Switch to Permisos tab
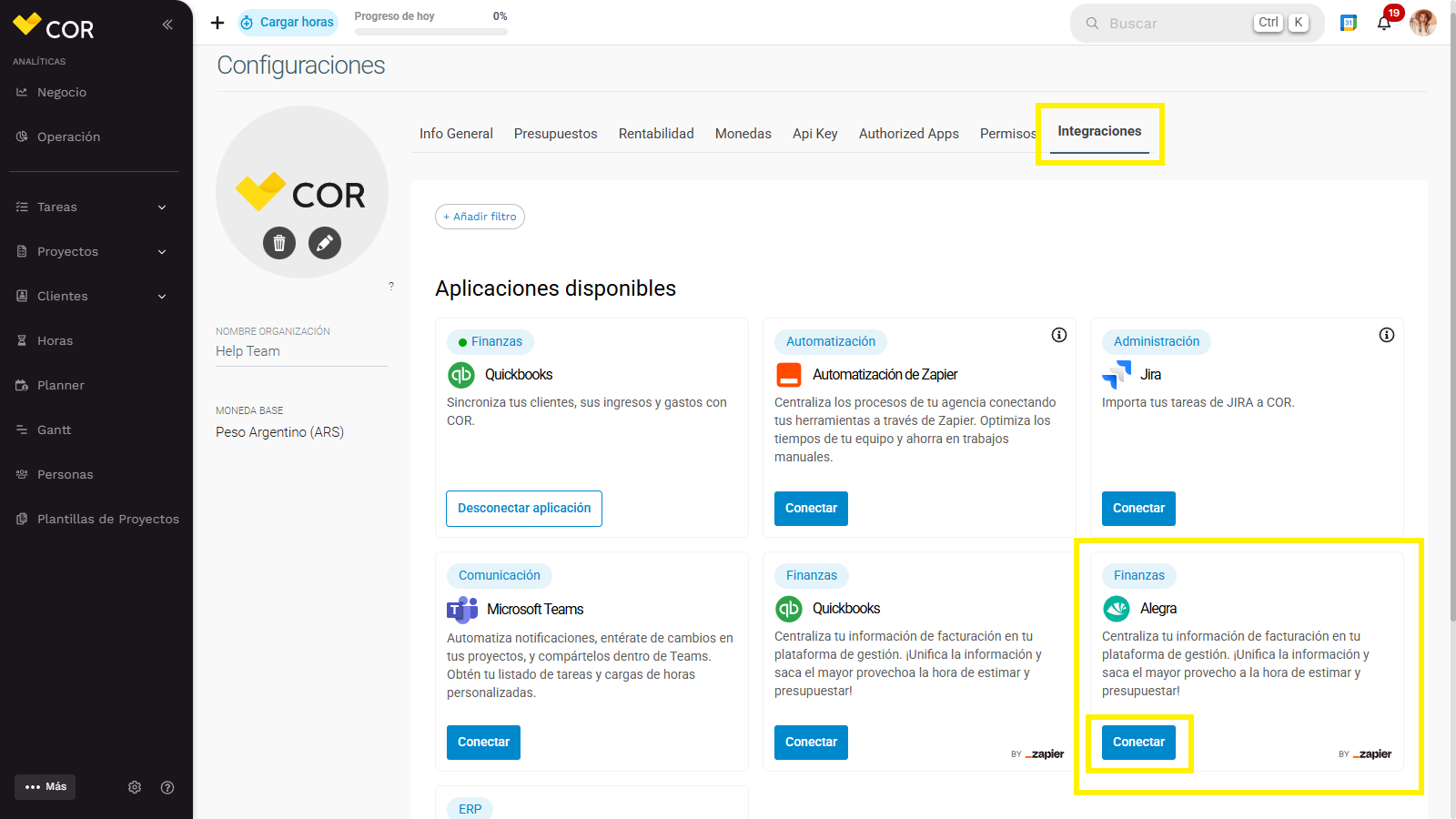This screenshot has width=1456, height=819. click(1007, 134)
